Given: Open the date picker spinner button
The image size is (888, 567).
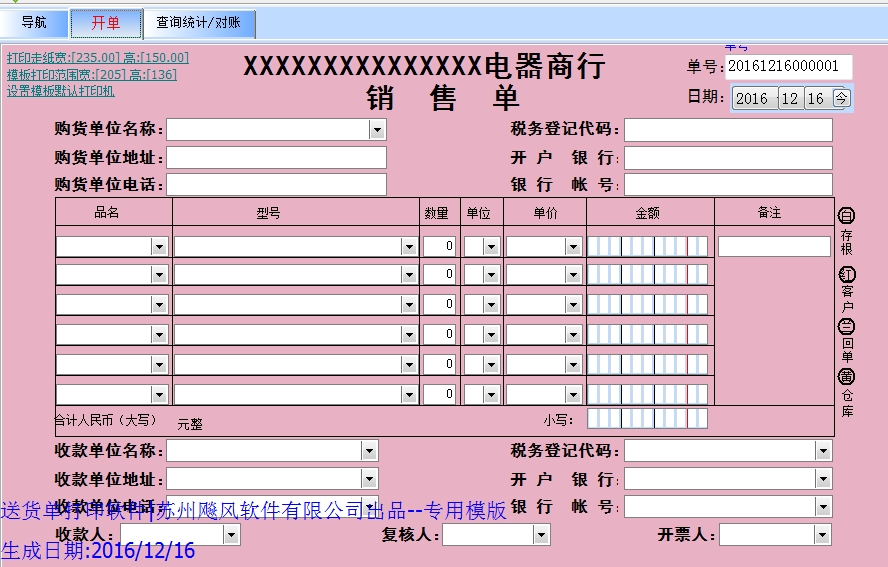Looking at the screenshot, I should pos(842,98).
